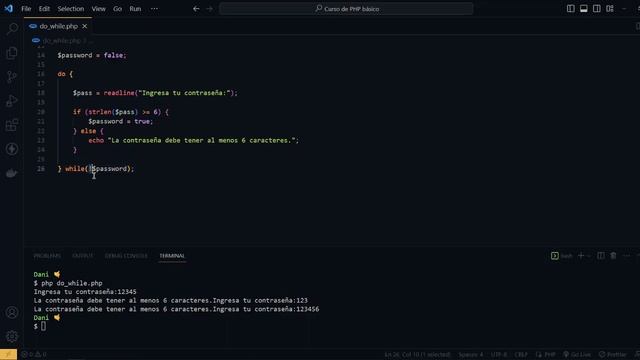Open the Run and Debug view
The image size is (640, 360).
[12, 101]
